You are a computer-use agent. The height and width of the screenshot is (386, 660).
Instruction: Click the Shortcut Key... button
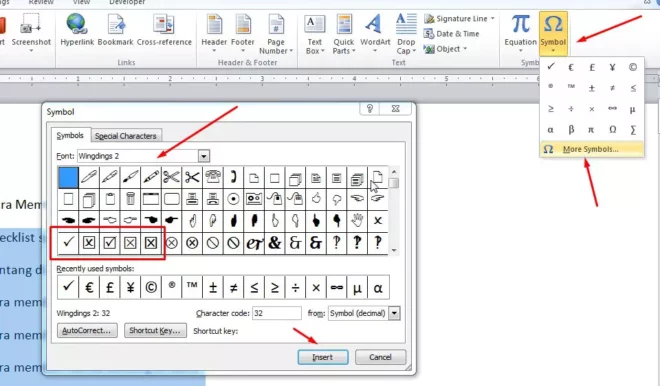click(155, 330)
